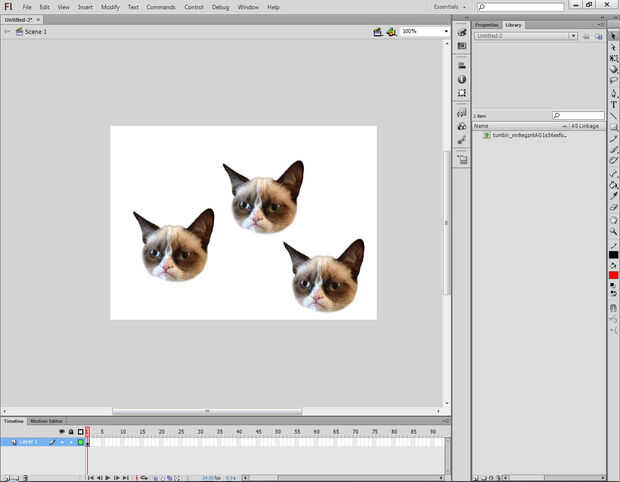The image size is (620, 482).
Task: Click the Scene 1 breadcrumb
Action: coord(32,32)
